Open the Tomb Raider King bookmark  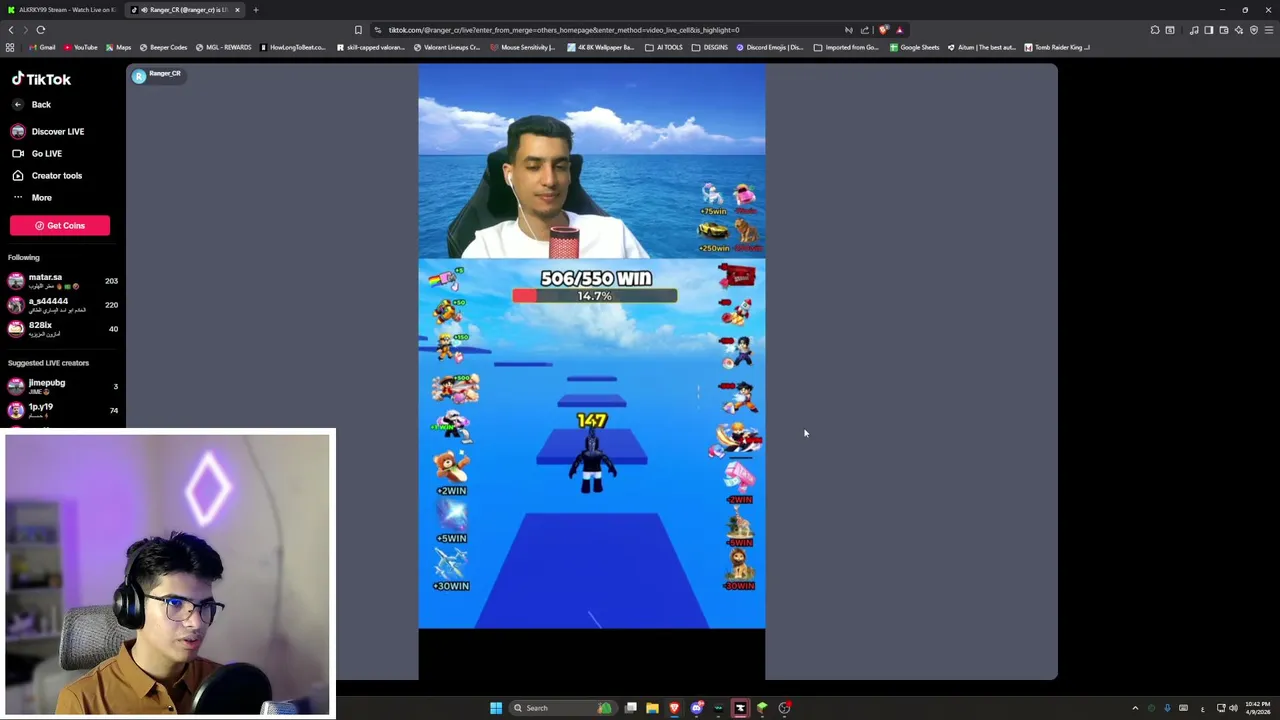[1057, 47]
